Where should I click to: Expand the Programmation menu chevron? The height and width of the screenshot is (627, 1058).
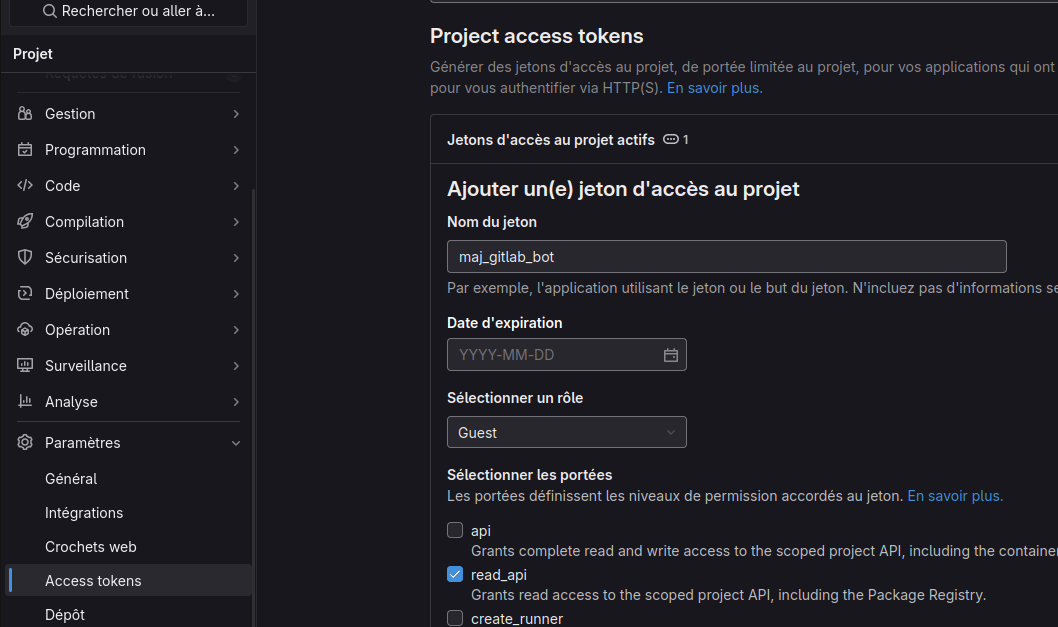coord(236,150)
